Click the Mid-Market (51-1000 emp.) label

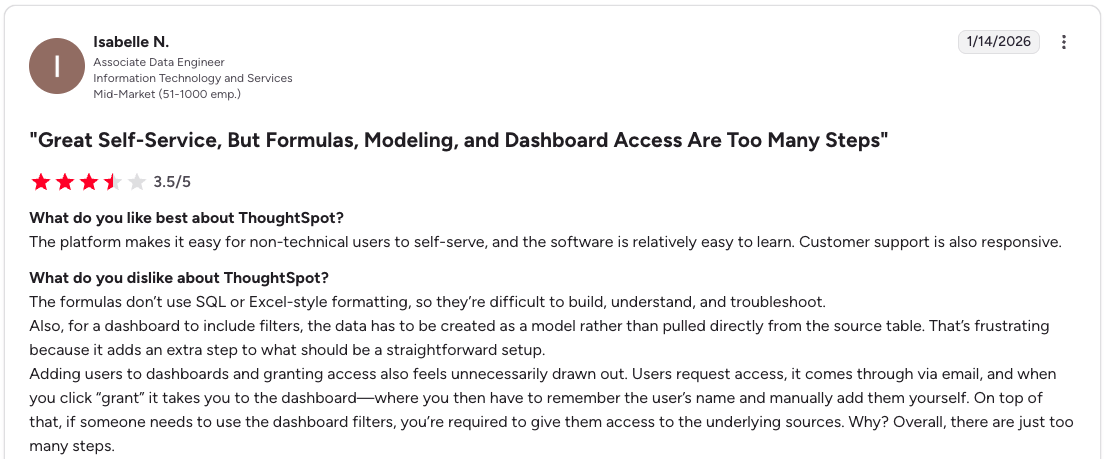[x=167, y=94]
